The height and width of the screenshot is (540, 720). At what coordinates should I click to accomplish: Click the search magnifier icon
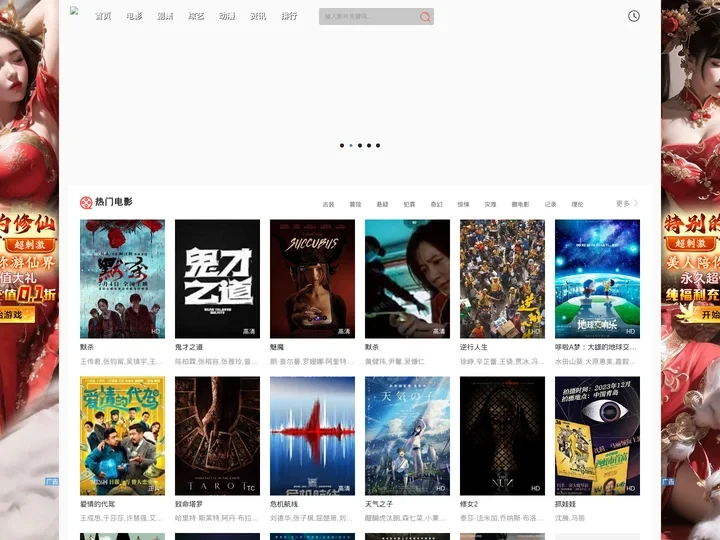(x=425, y=17)
